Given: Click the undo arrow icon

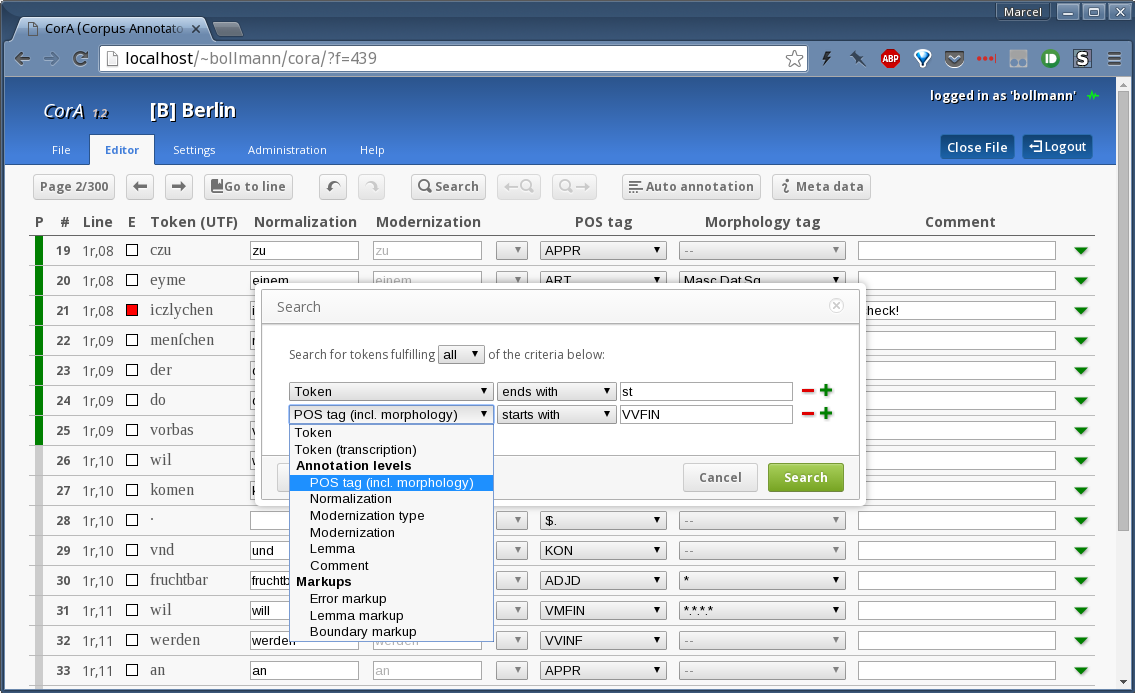Looking at the screenshot, I should tap(333, 186).
